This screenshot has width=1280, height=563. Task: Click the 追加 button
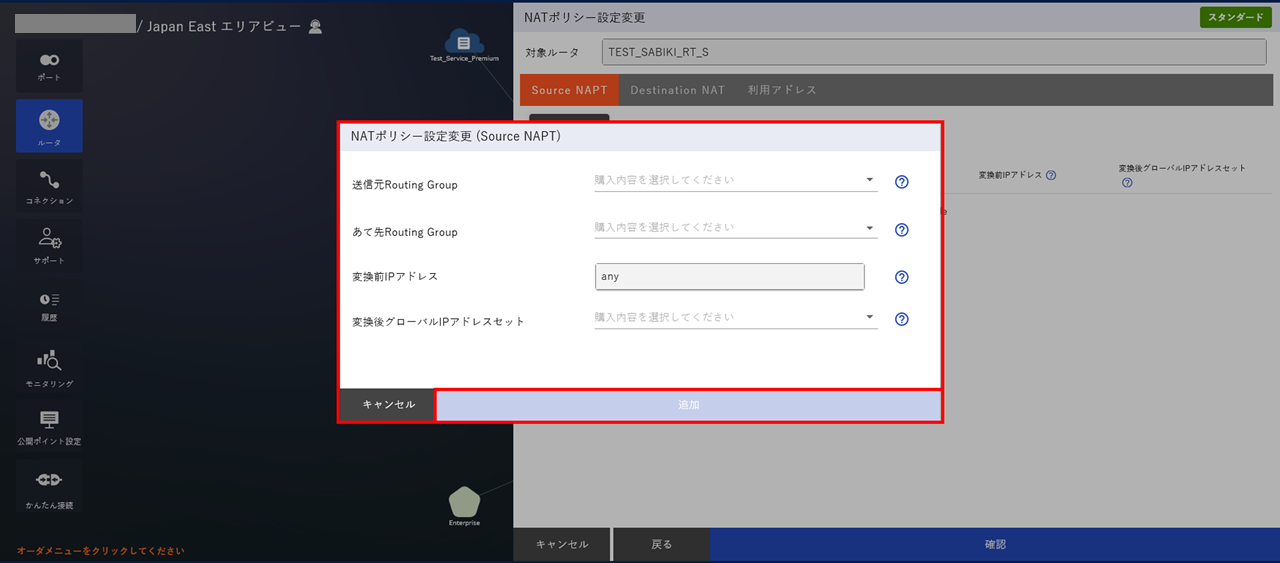688,405
